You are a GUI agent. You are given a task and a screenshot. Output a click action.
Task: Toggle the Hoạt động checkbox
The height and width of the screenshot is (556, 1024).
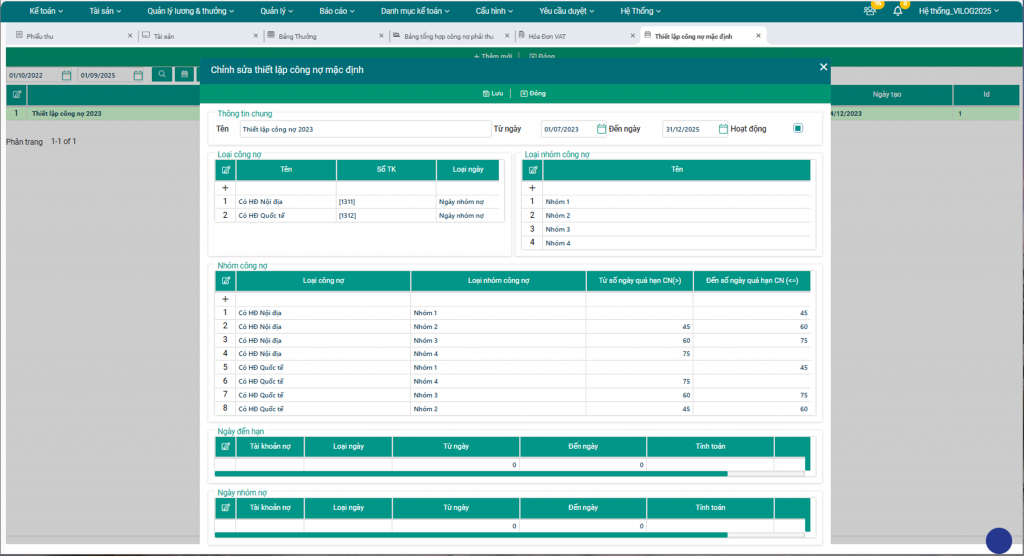pos(798,129)
